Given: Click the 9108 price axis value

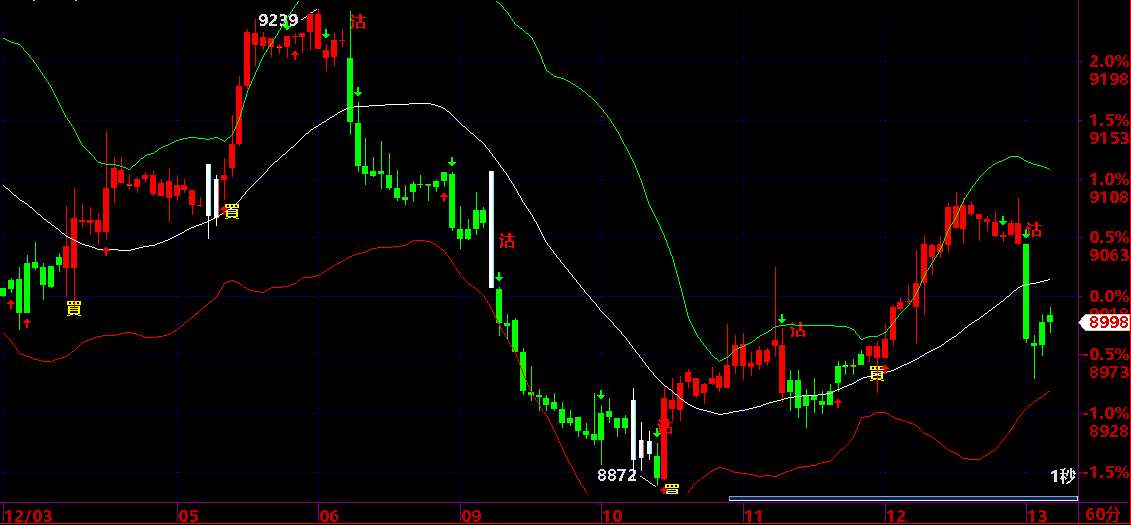Looking at the screenshot, I should click(x=1109, y=196).
